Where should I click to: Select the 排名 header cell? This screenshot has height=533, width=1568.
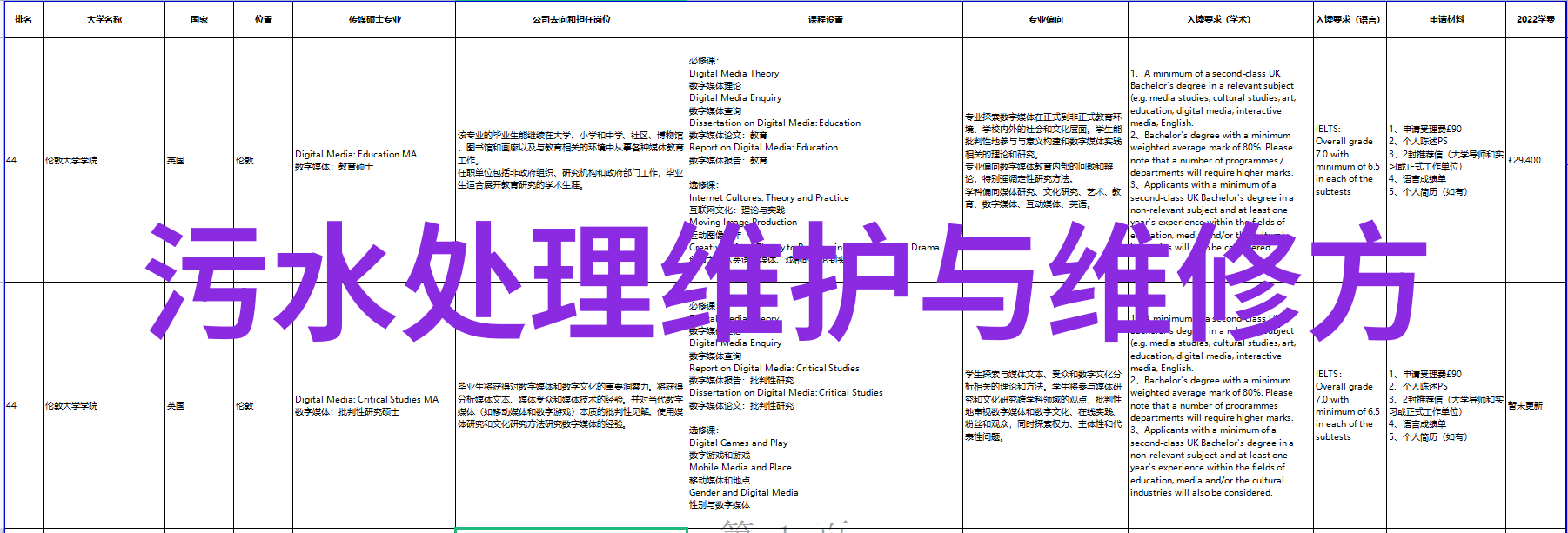23,19
